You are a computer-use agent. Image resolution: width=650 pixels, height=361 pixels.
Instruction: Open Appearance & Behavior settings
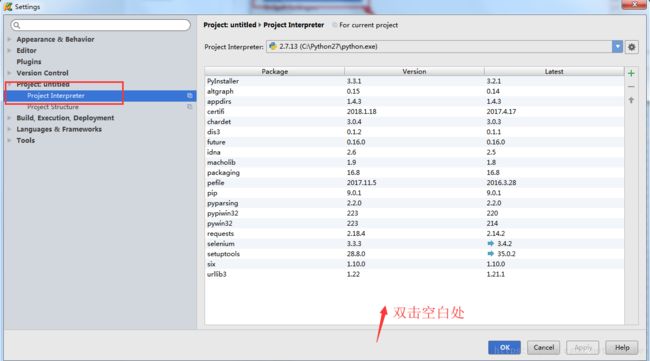(55, 39)
